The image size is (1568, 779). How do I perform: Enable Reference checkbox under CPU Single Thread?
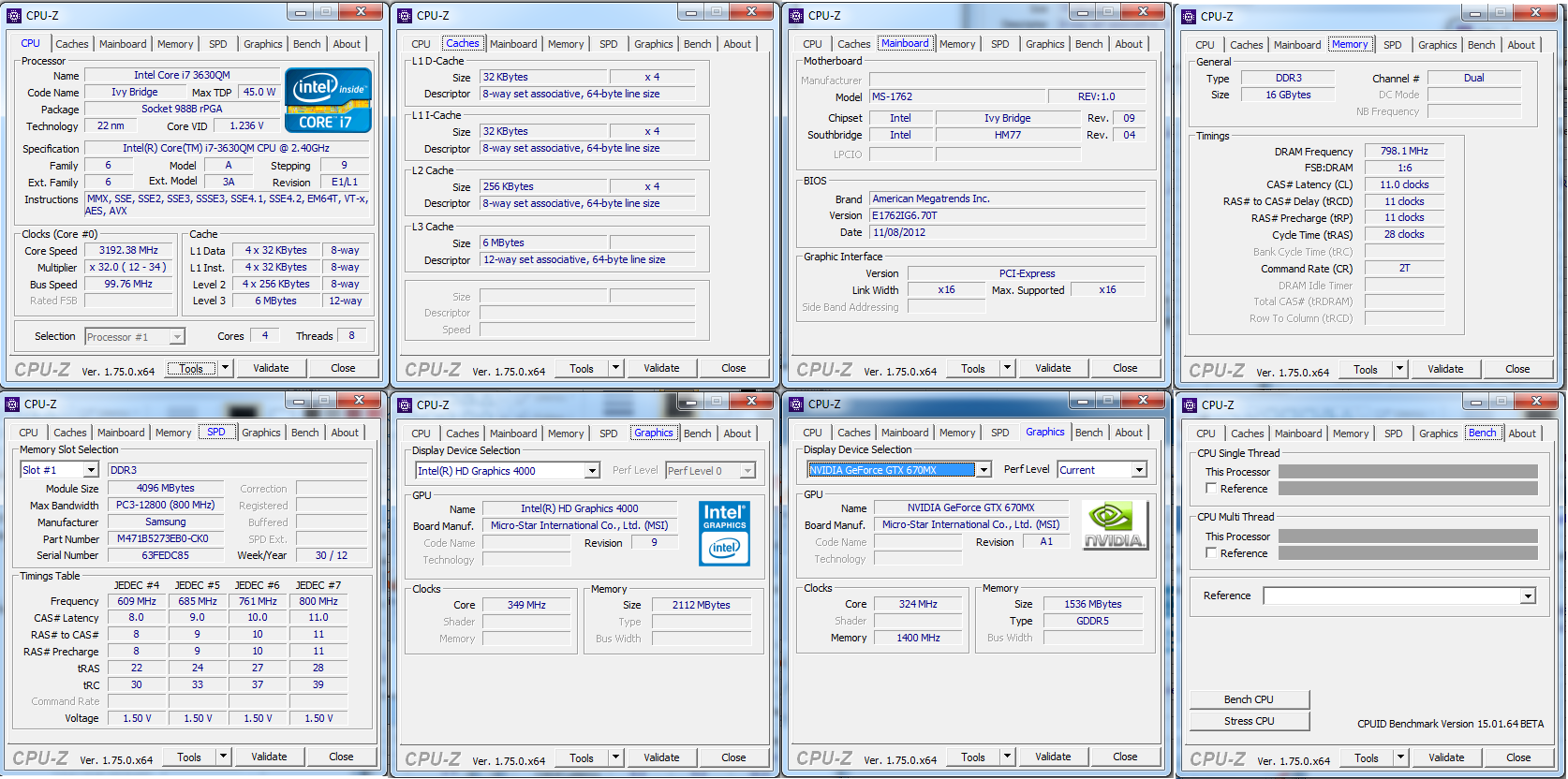click(x=1211, y=489)
